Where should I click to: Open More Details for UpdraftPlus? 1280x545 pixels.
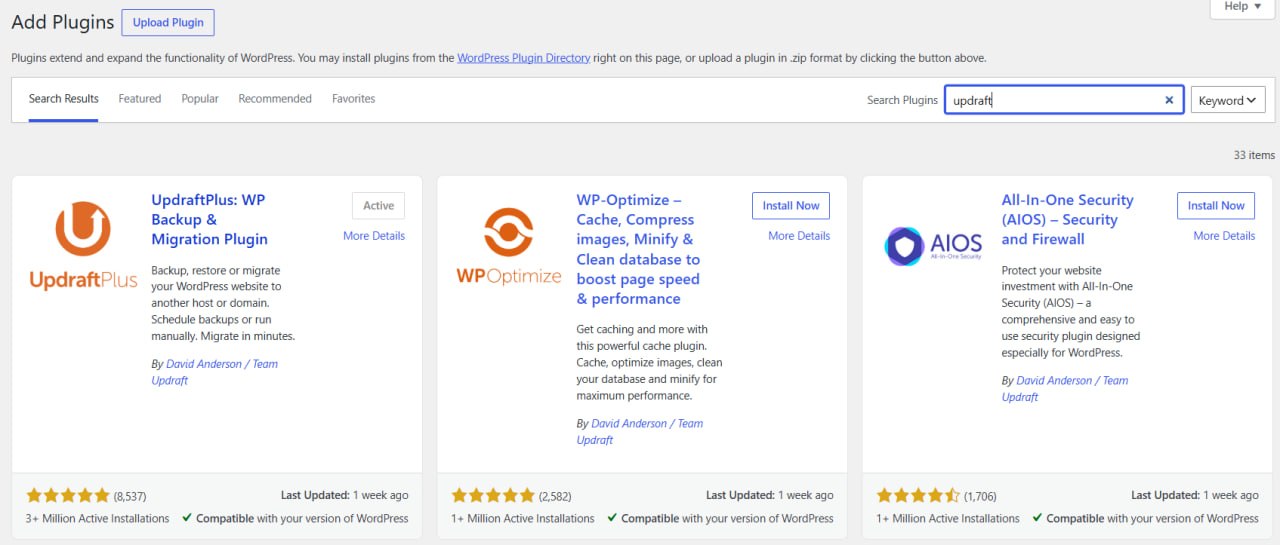[374, 236]
